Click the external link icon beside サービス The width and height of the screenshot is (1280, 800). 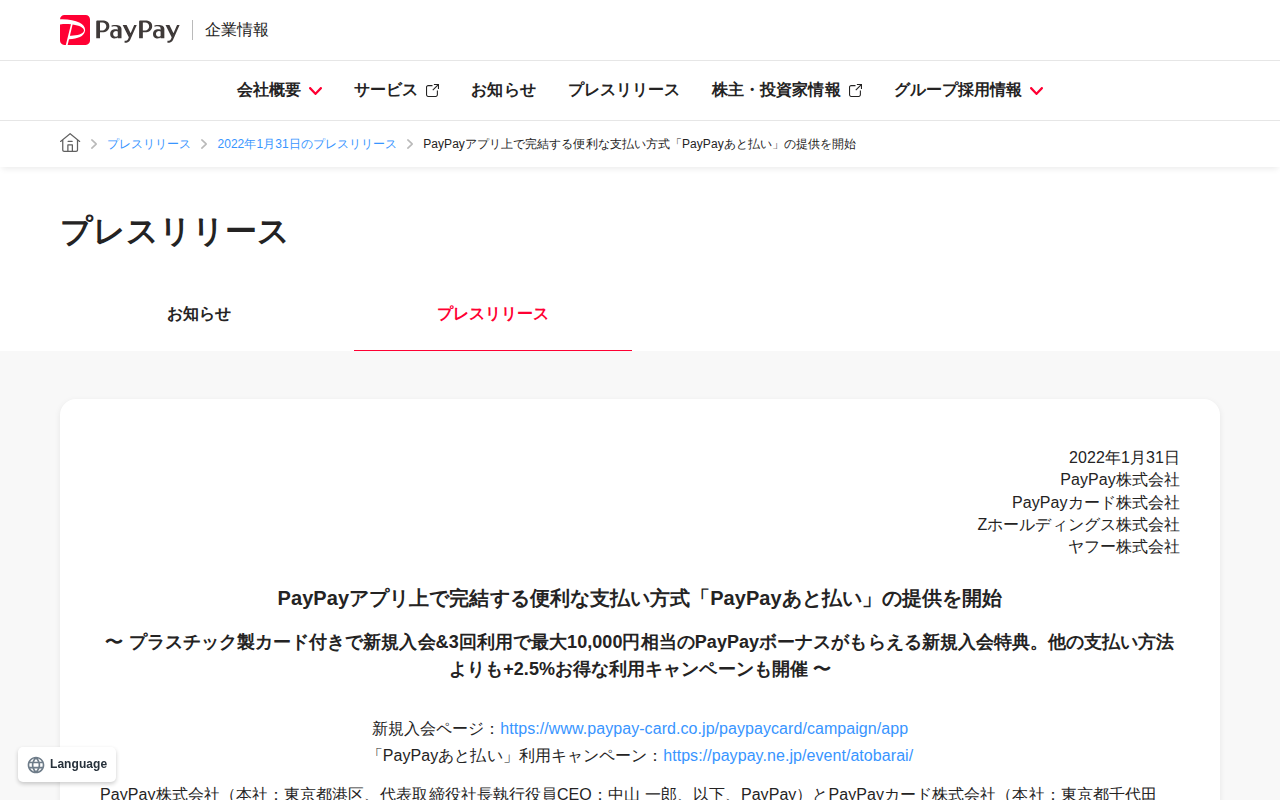point(432,90)
